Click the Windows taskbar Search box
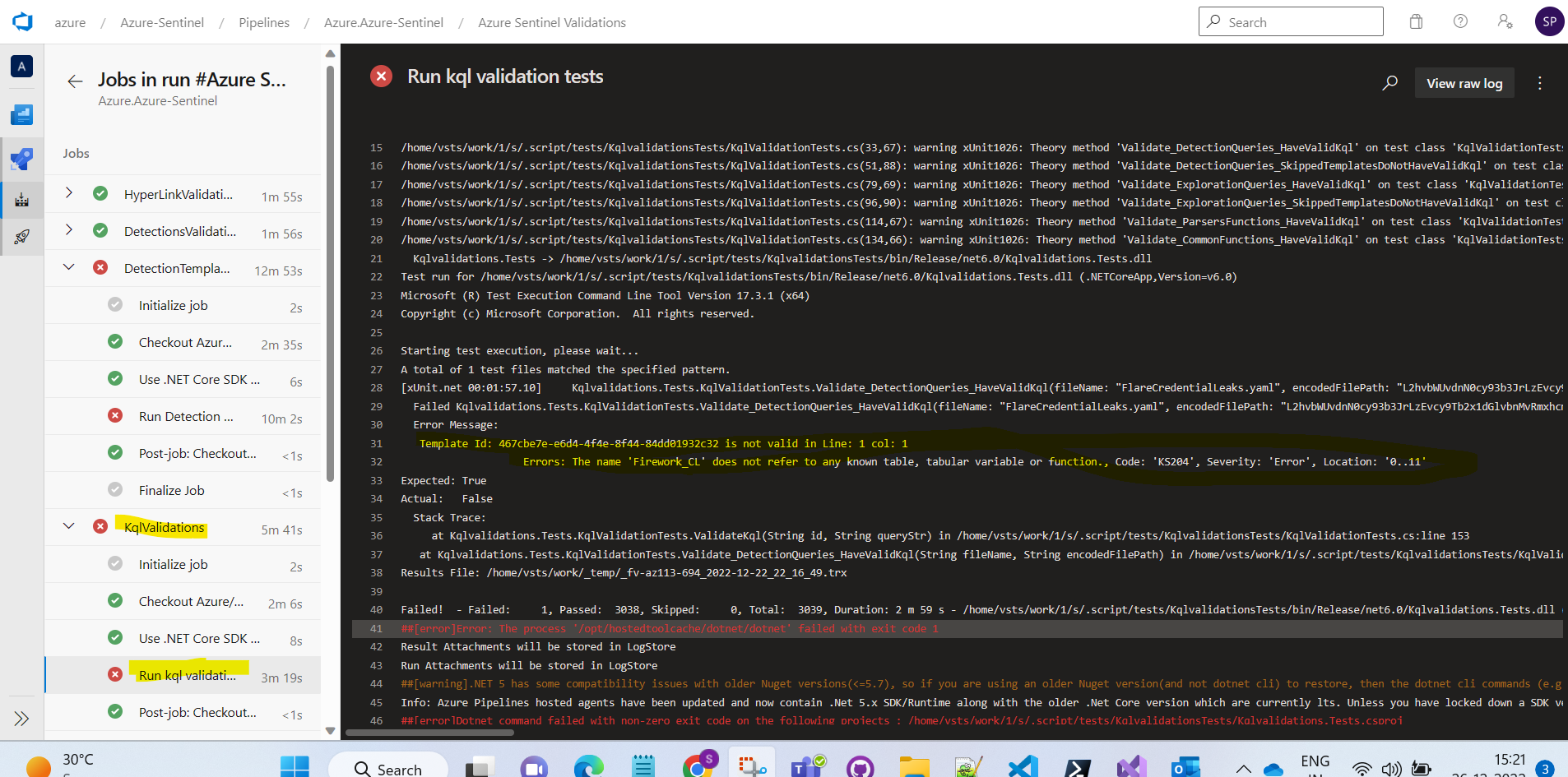Image resolution: width=1568 pixels, height=777 pixels. click(x=388, y=768)
